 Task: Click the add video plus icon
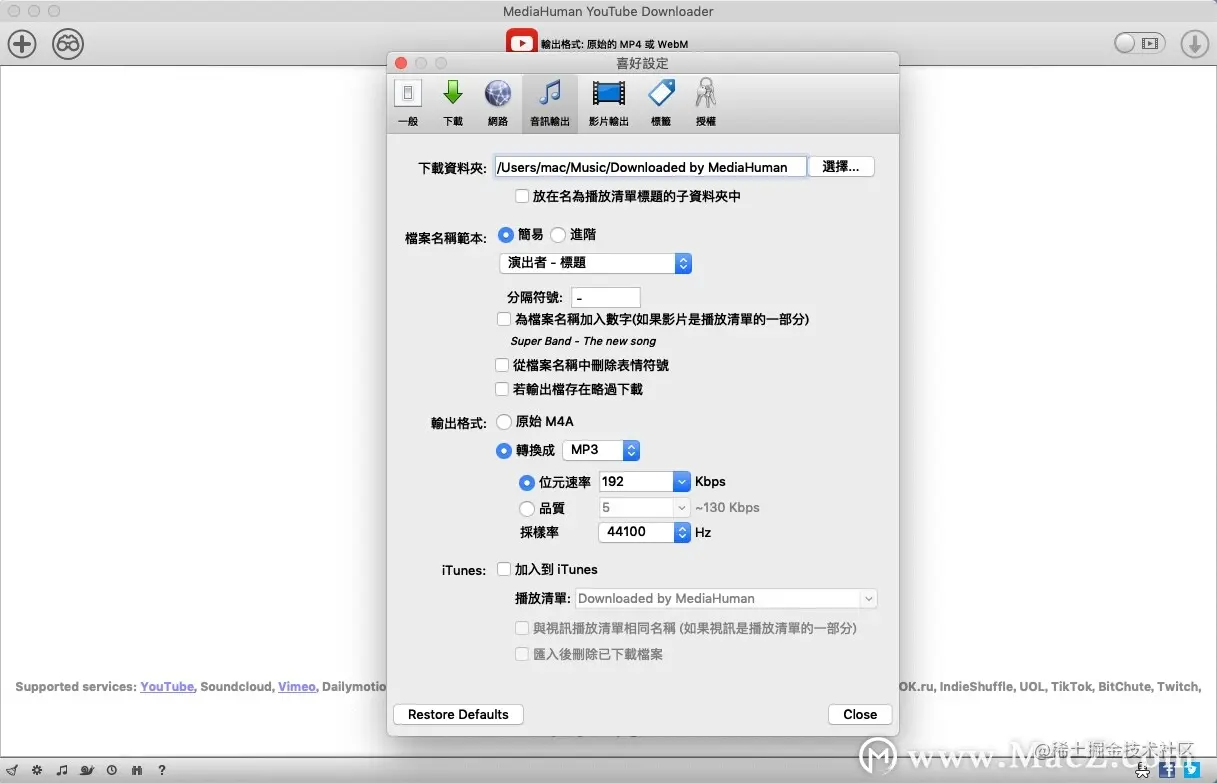point(22,43)
